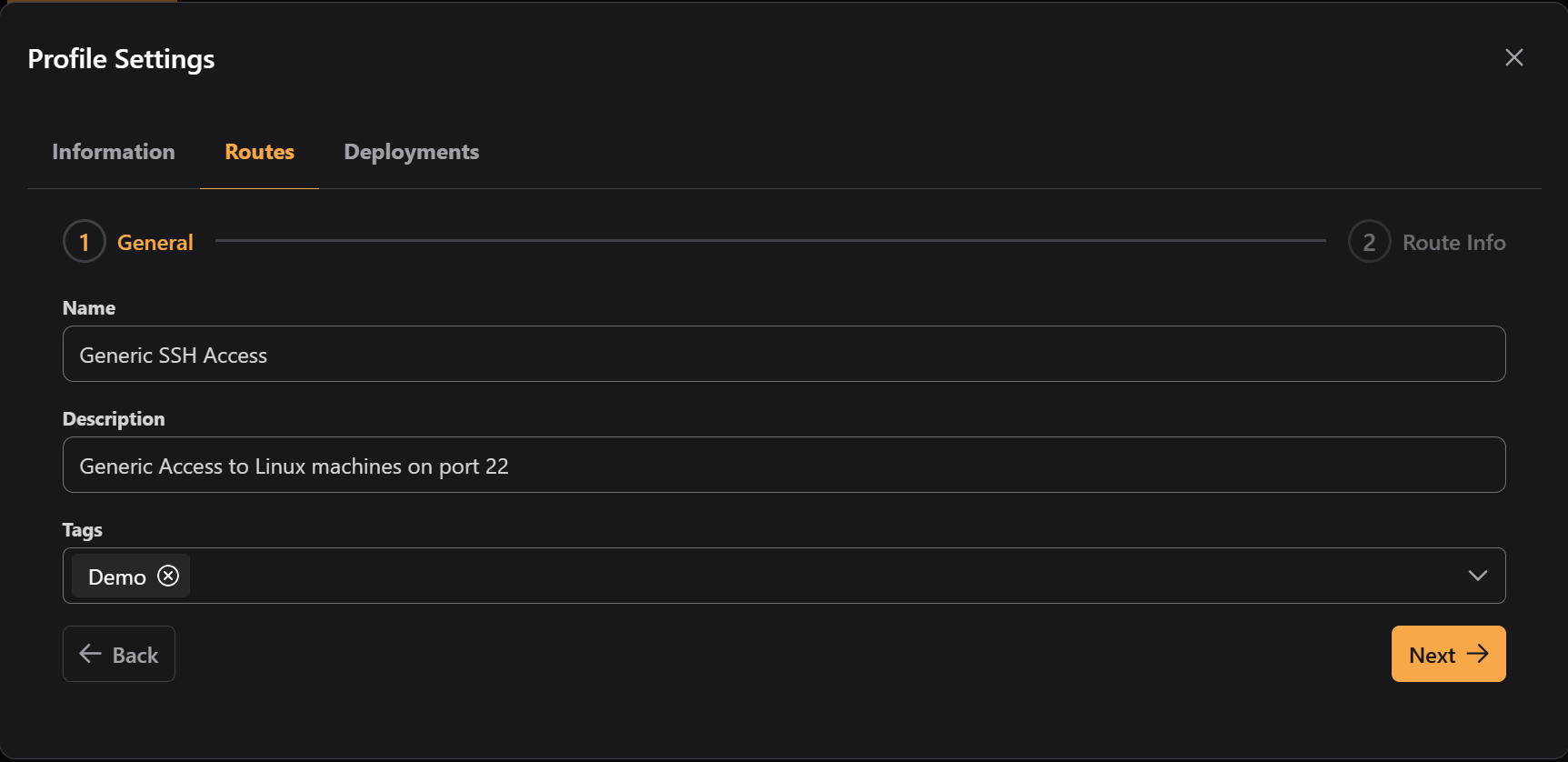Click the Back arrow icon
1568x762 pixels.
point(88,654)
